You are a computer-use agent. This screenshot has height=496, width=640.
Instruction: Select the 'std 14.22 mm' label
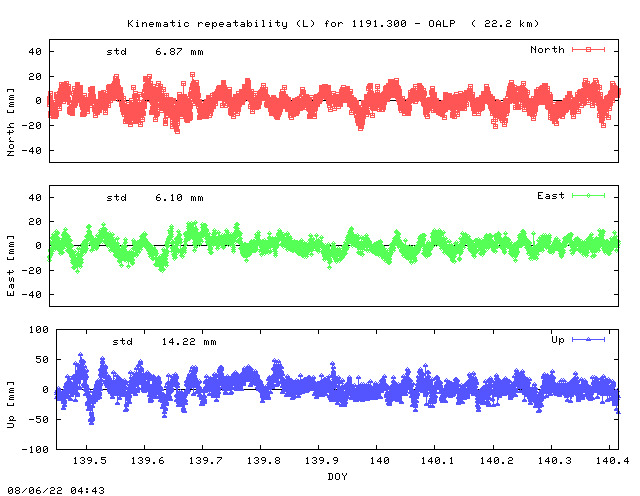click(164, 342)
